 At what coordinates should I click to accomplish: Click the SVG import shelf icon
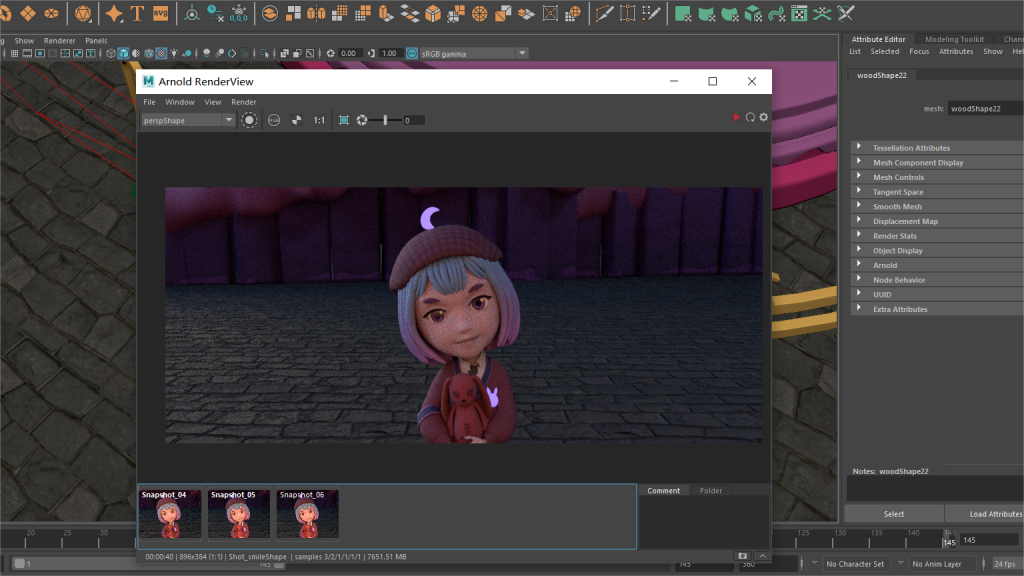[x=161, y=13]
